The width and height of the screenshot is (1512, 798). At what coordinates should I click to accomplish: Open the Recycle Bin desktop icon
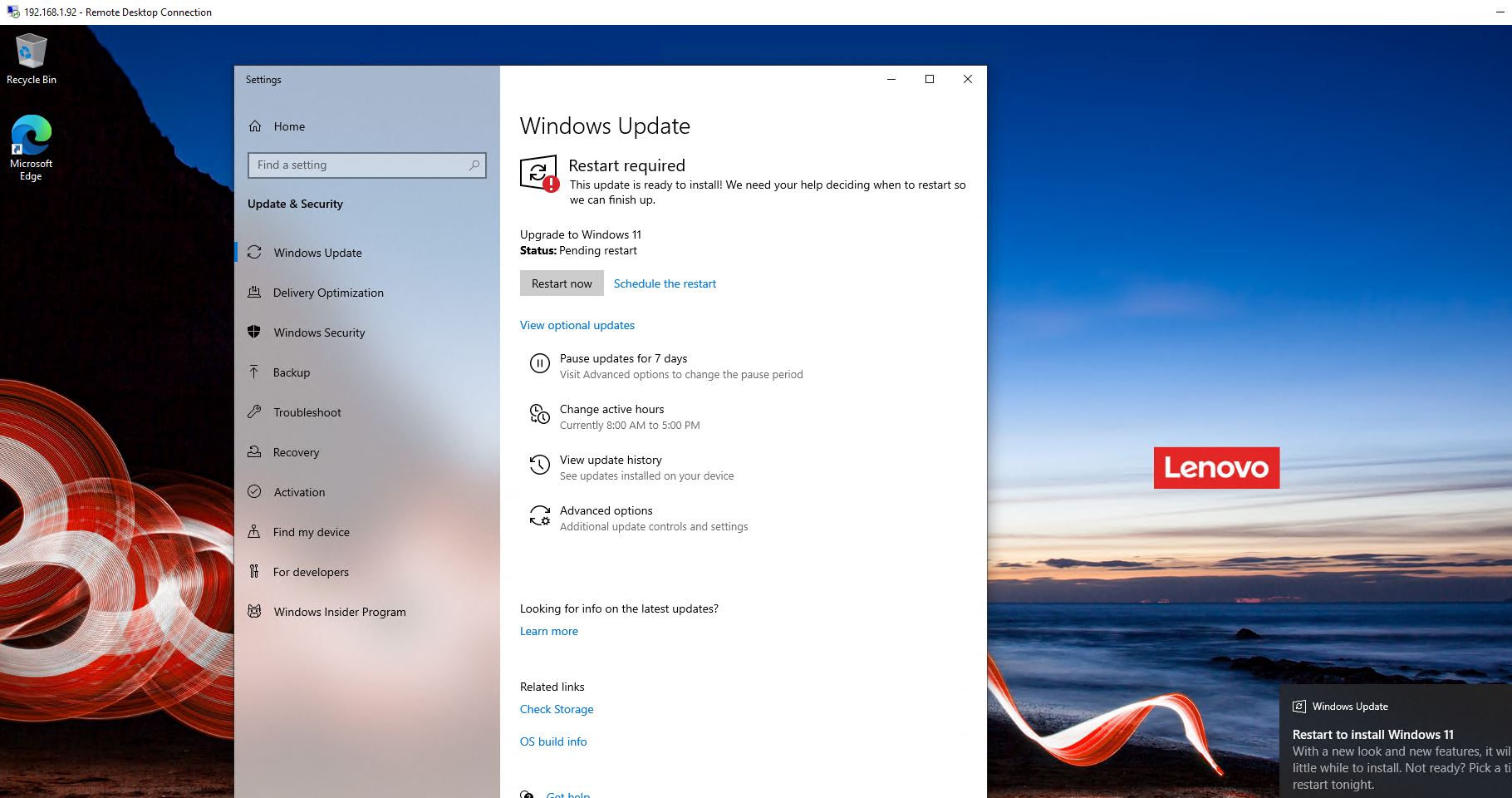[31, 53]
